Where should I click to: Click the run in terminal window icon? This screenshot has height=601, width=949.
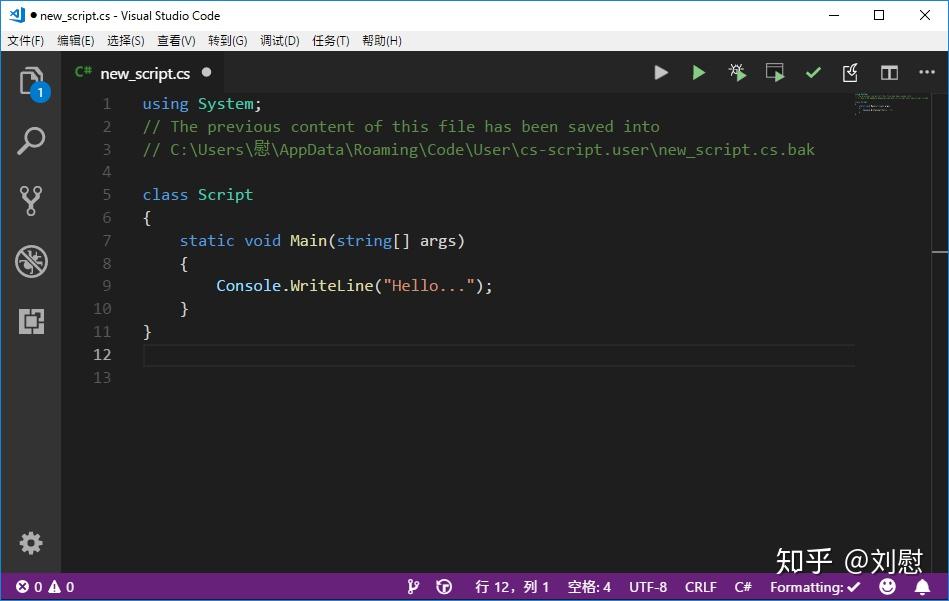775,73
